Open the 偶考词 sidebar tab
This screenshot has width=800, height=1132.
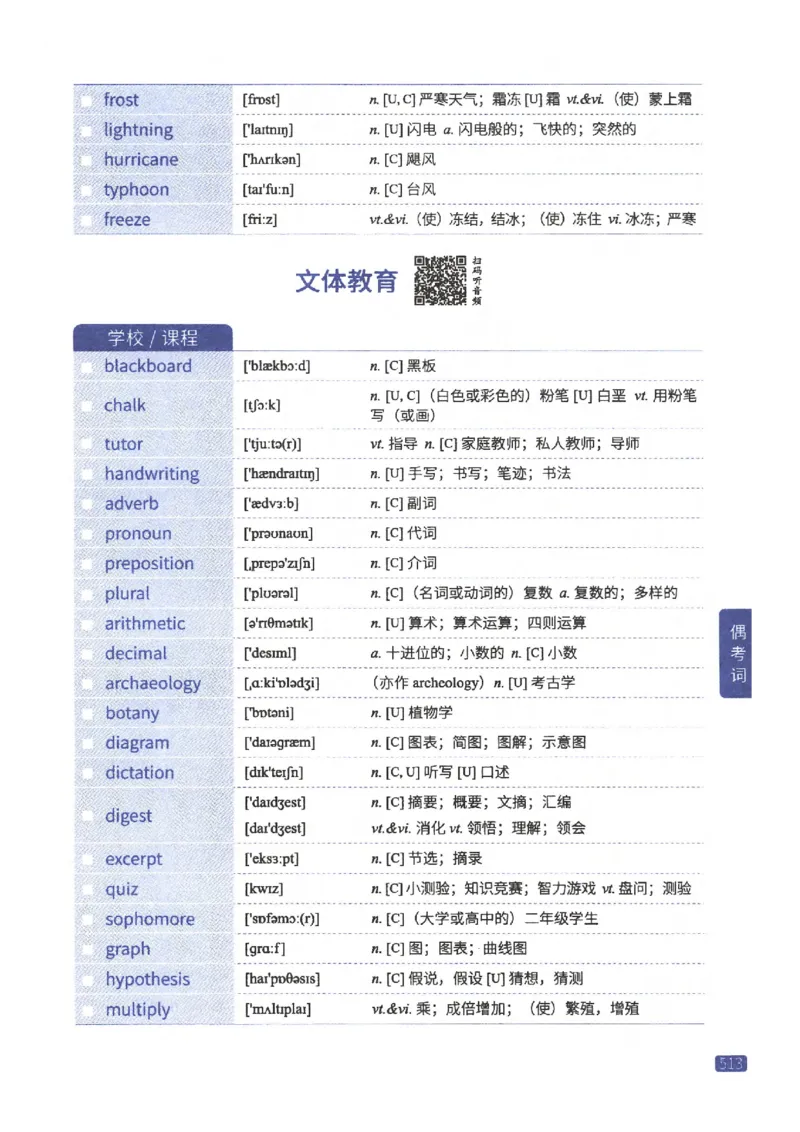[737, 651]
